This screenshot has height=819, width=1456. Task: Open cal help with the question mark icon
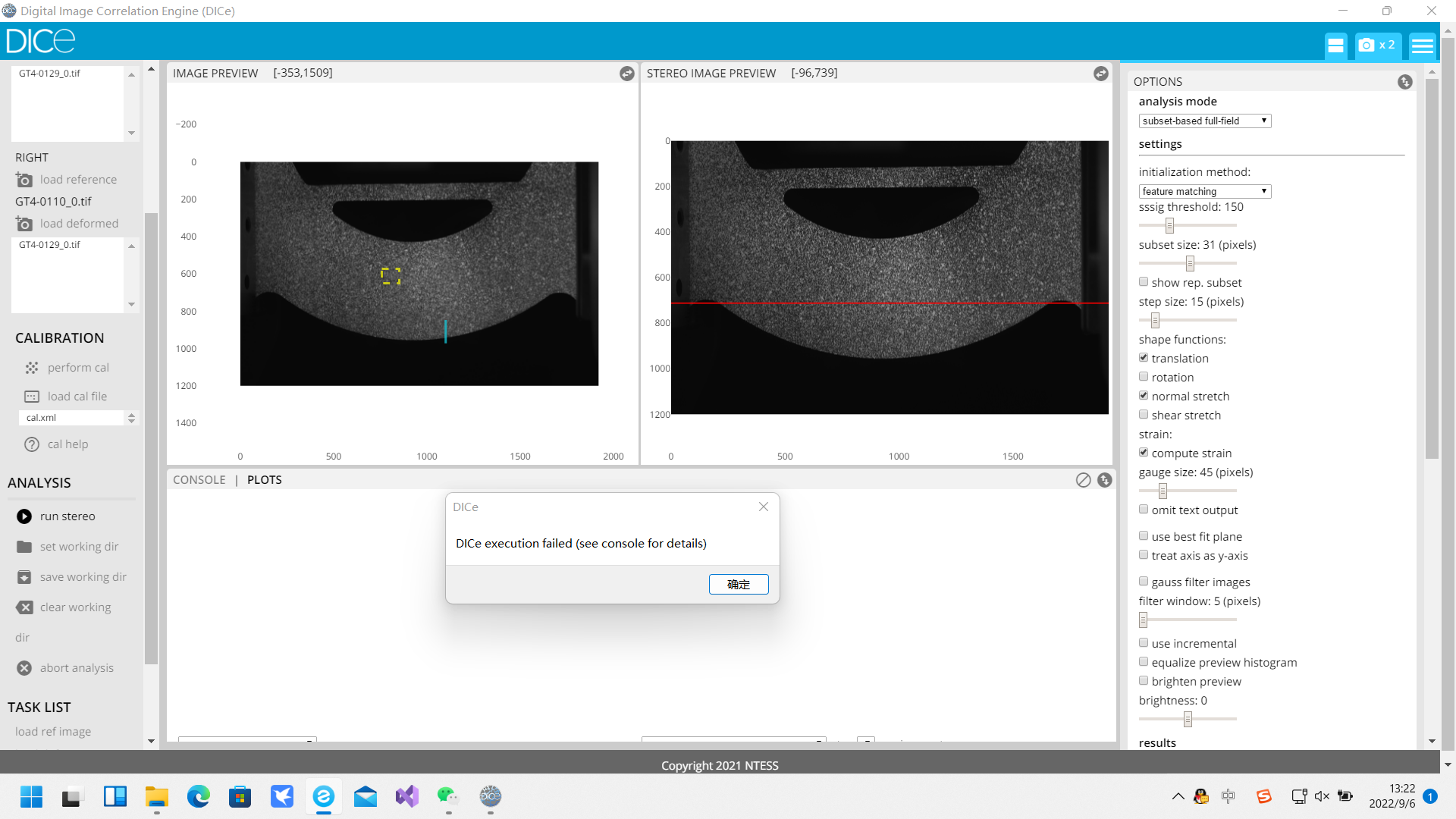pos(32,444)
